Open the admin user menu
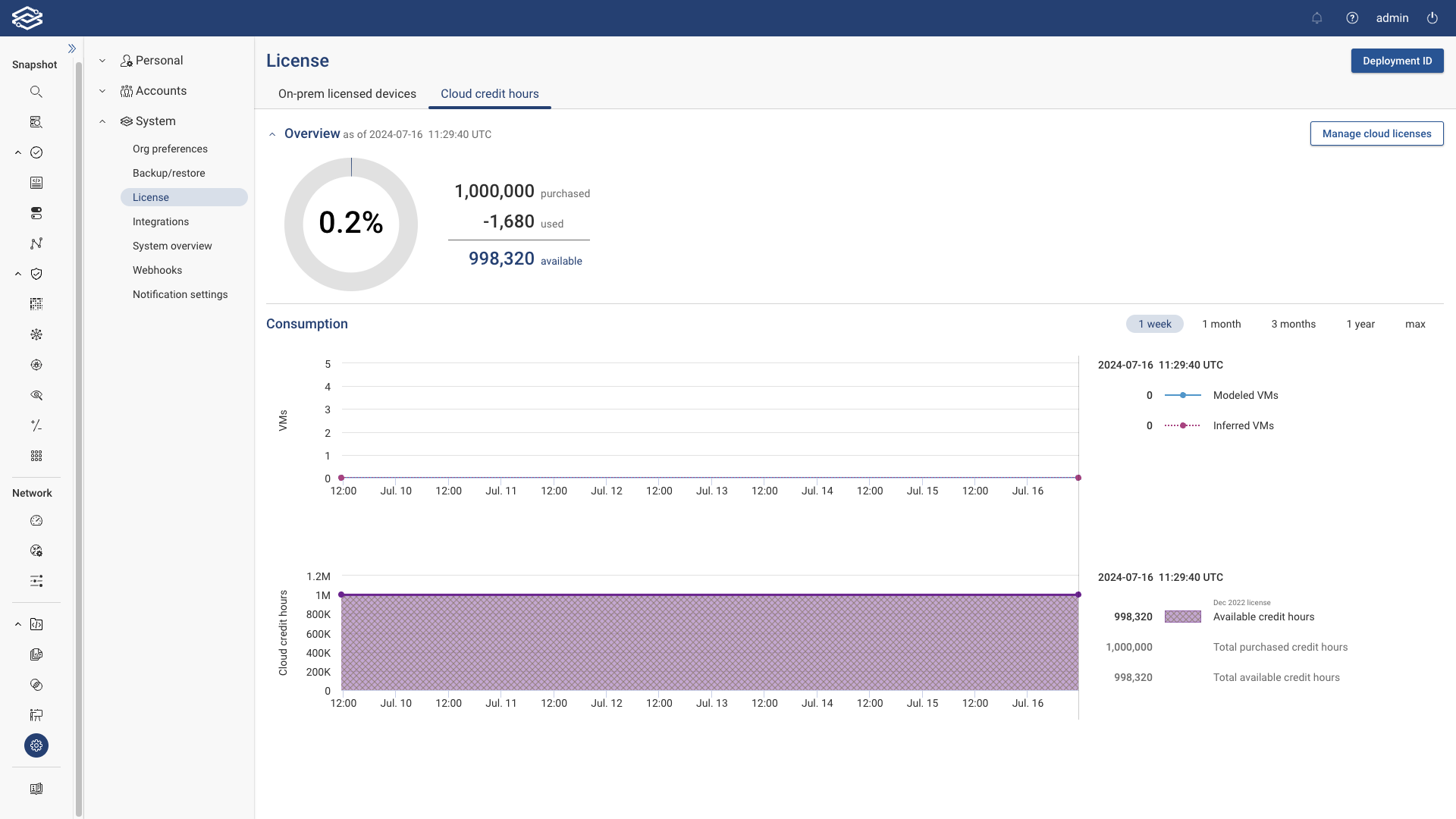 click(1392, 17)
